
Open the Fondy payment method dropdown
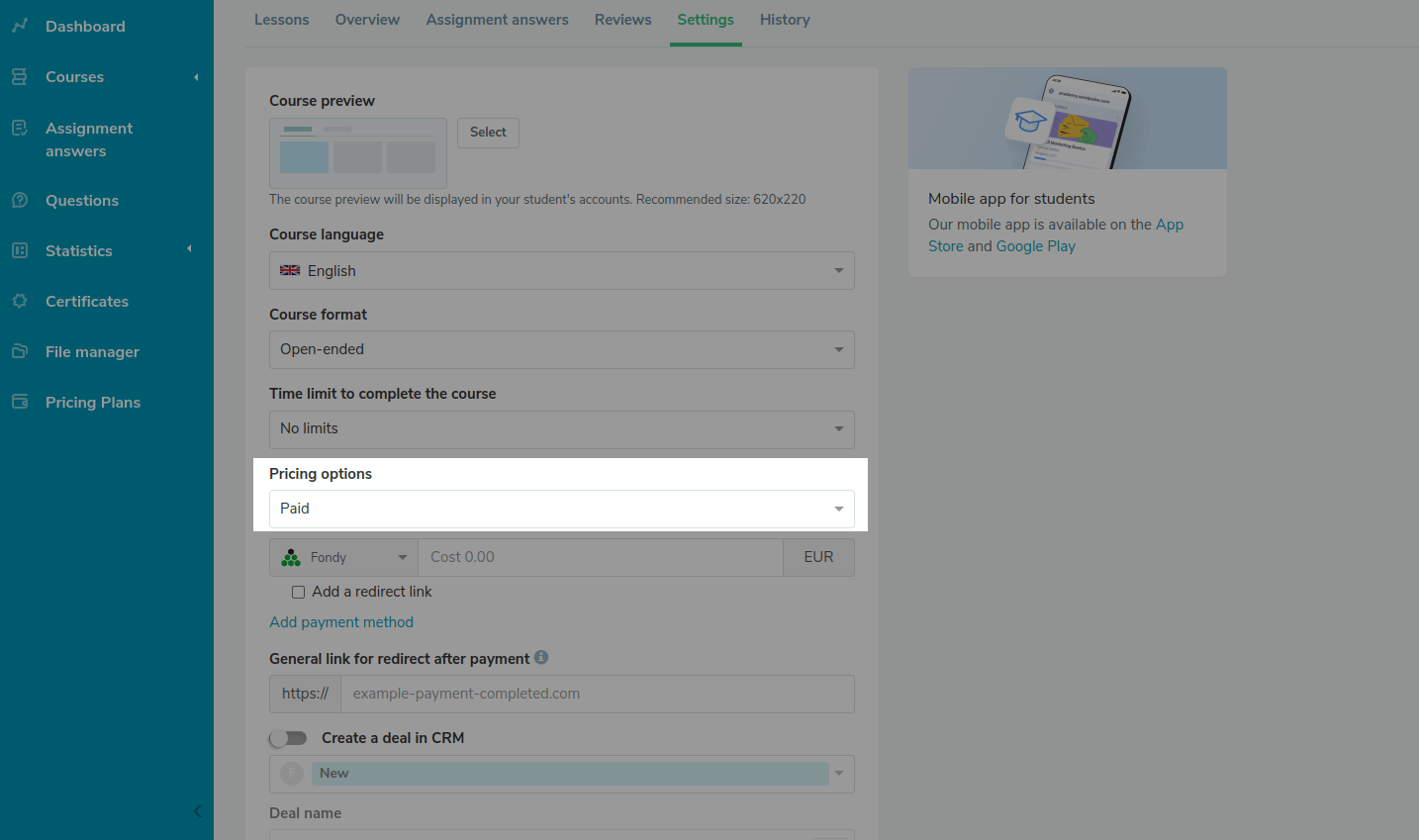(x=343, y=558)
